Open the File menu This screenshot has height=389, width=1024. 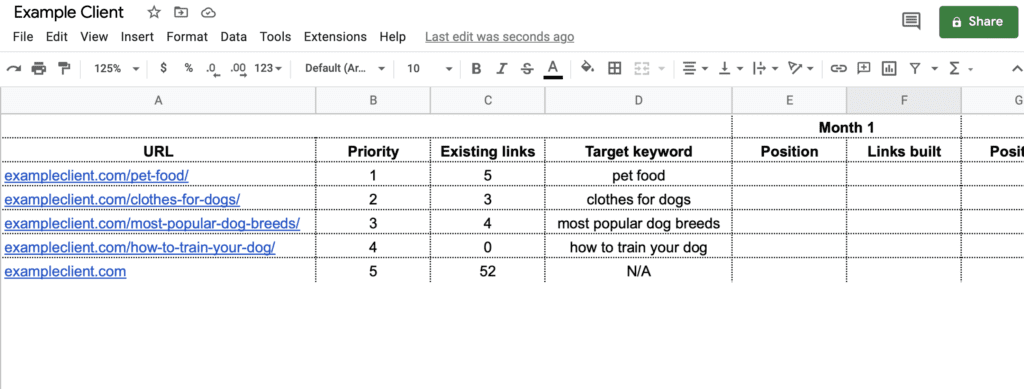(x=23, y=37)
